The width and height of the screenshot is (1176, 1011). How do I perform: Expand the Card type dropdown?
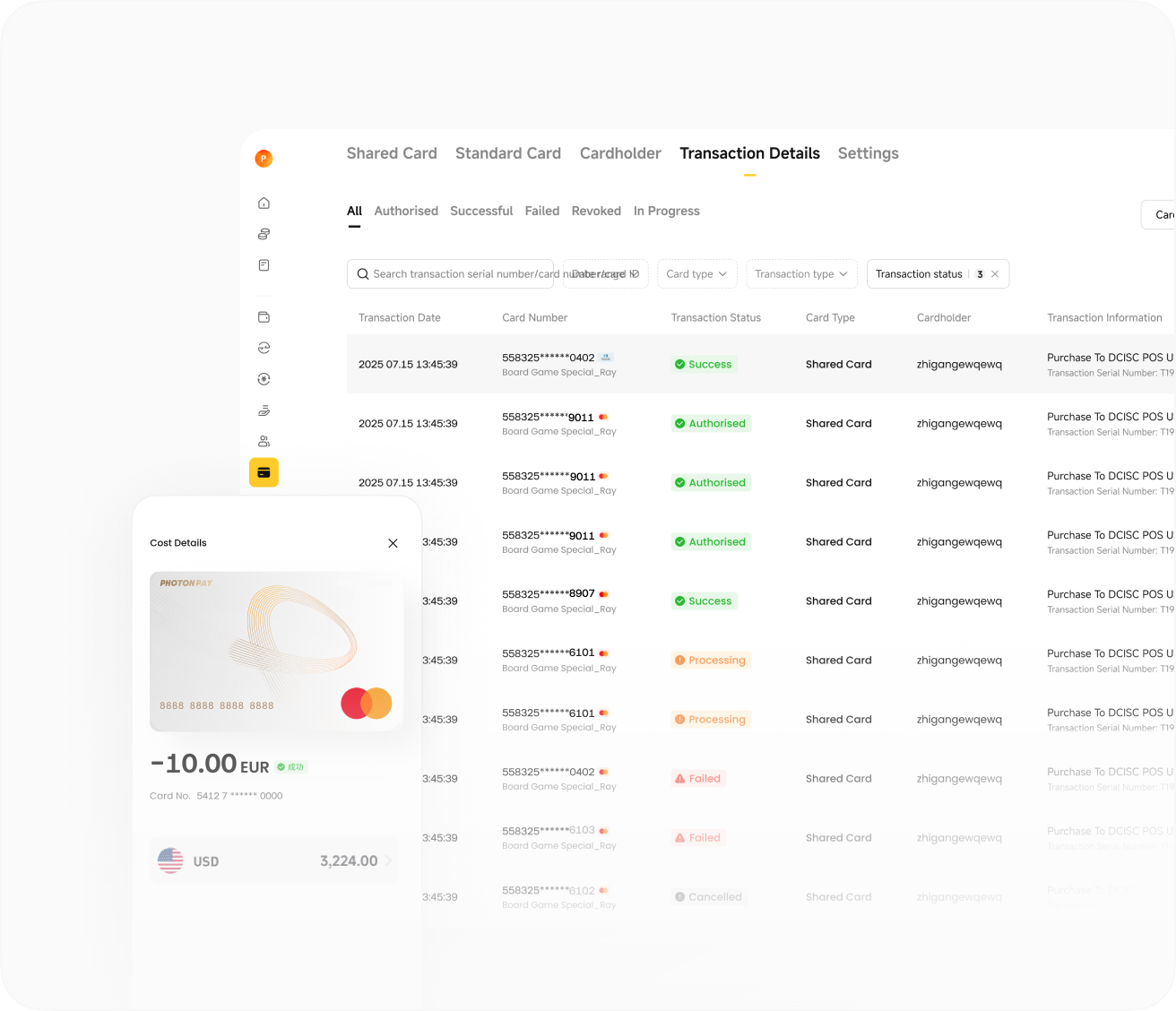pyautogui.click(x=697, y=274)
